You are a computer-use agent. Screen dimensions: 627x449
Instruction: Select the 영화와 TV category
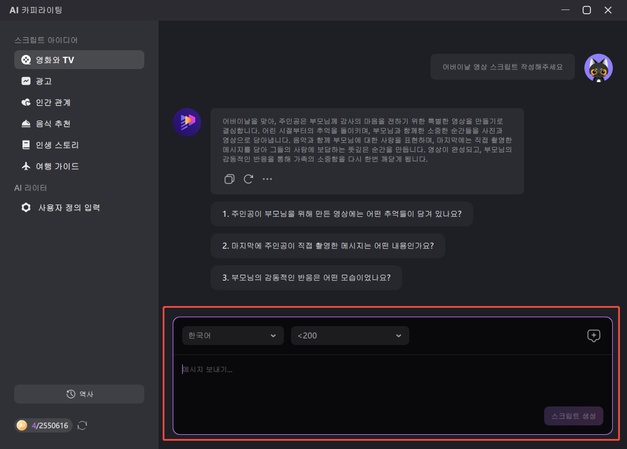point(79,60)
